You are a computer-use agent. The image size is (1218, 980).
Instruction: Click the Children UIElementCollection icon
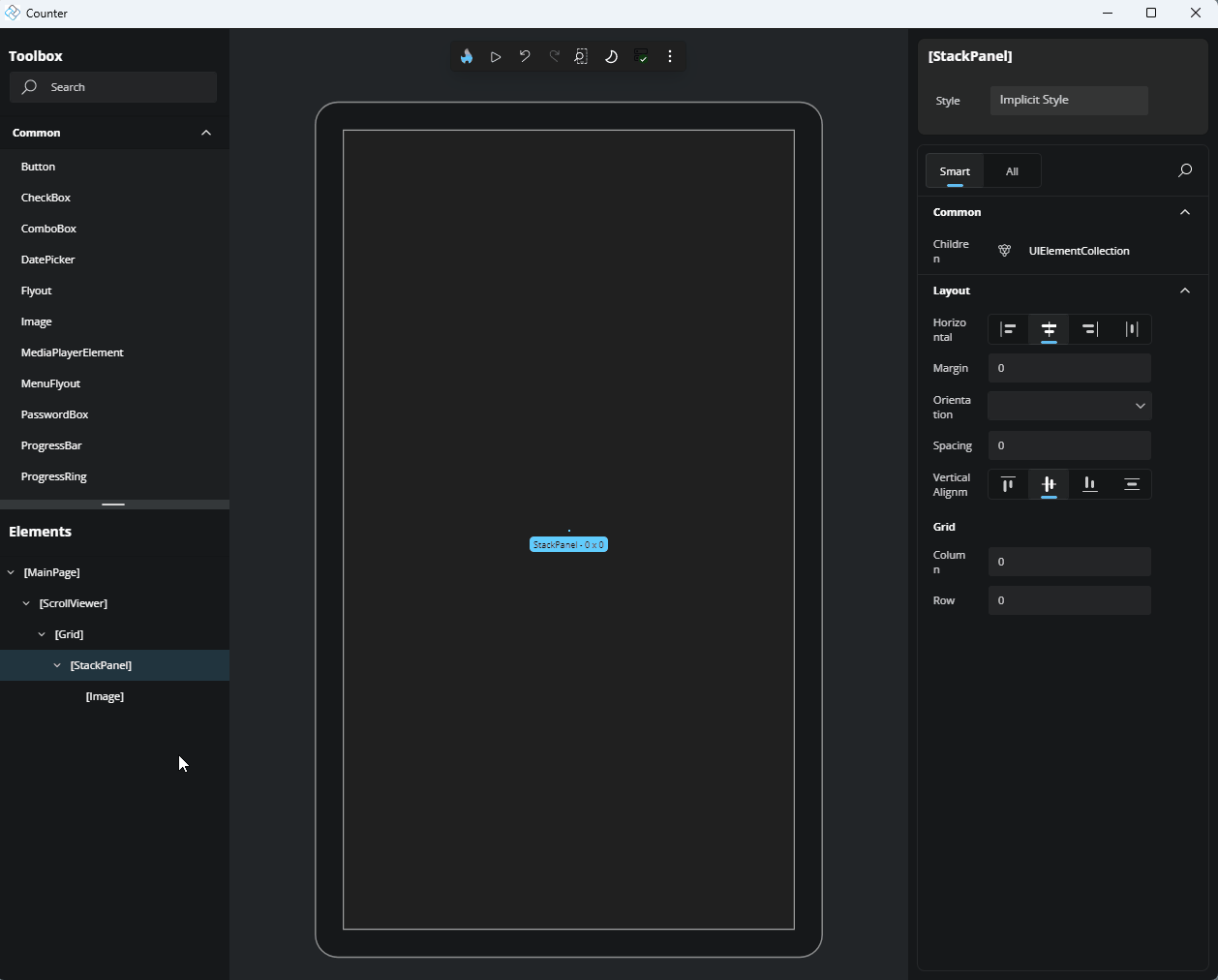click(1005, 251)
